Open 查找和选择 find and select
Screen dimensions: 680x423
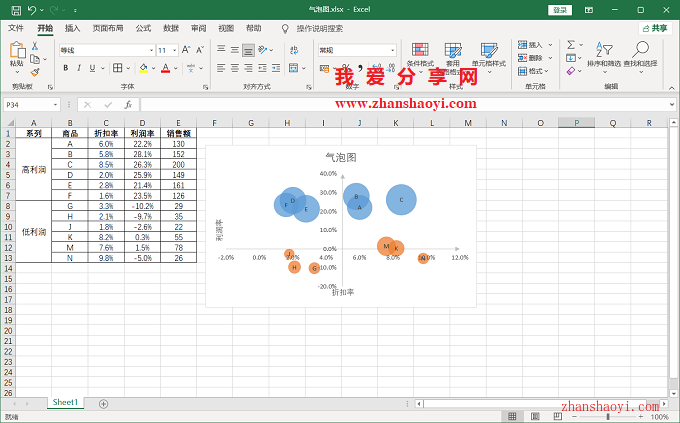coord(641,56)
